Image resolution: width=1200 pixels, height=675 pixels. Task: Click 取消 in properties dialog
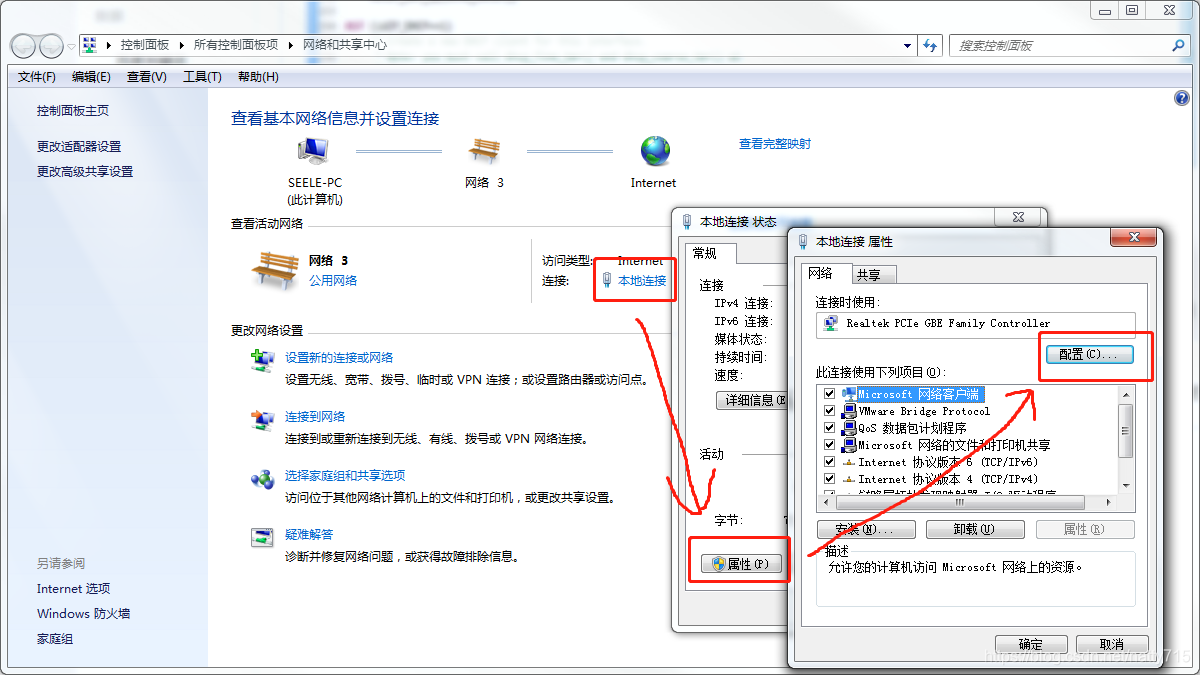(1111, 644)
